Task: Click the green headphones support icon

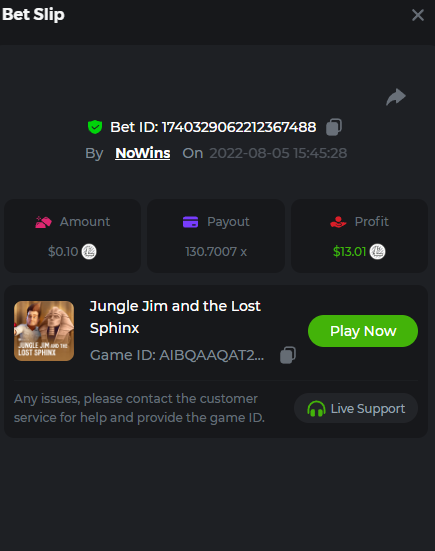Action: (x=316, y=409)
